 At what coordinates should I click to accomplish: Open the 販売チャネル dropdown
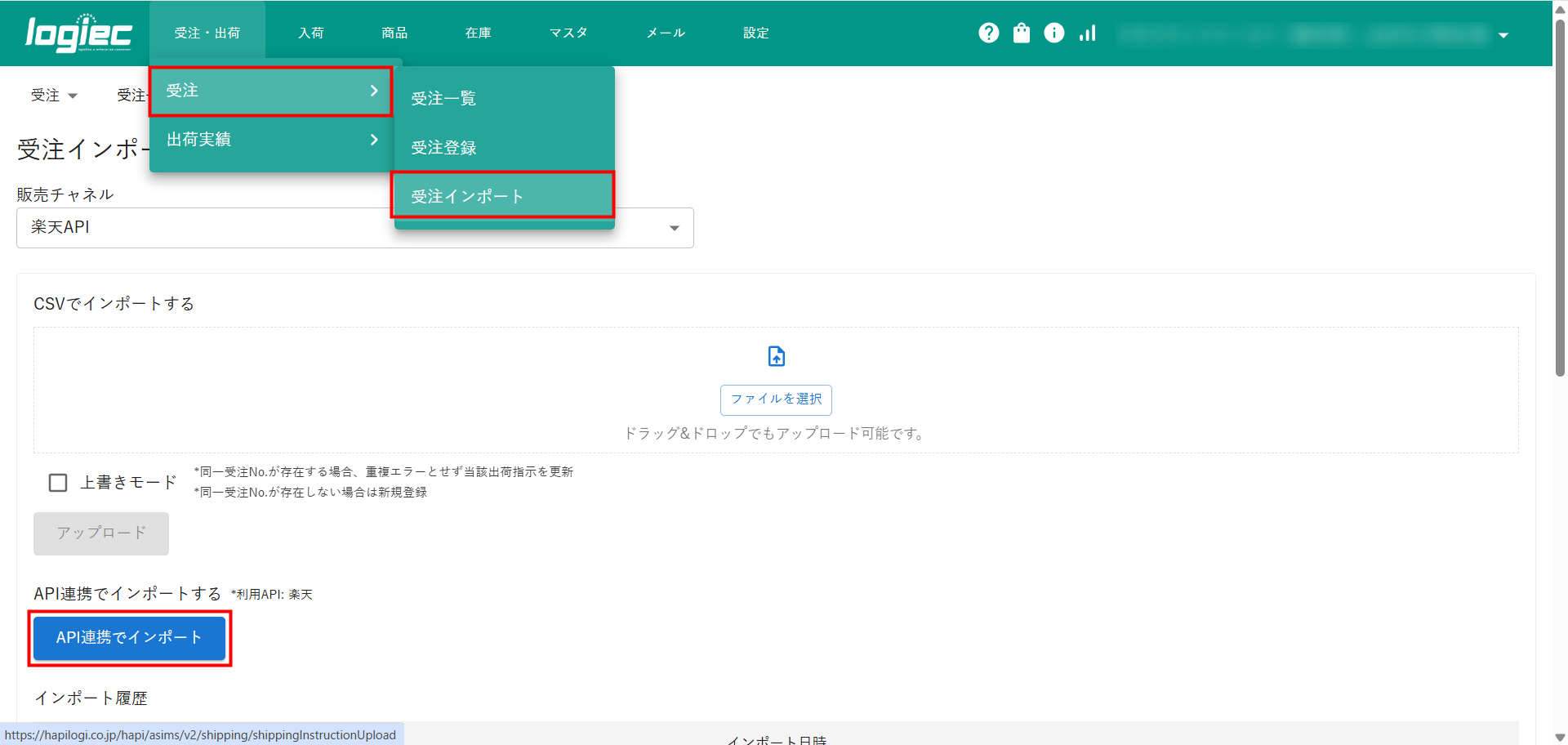click(675, 228)
